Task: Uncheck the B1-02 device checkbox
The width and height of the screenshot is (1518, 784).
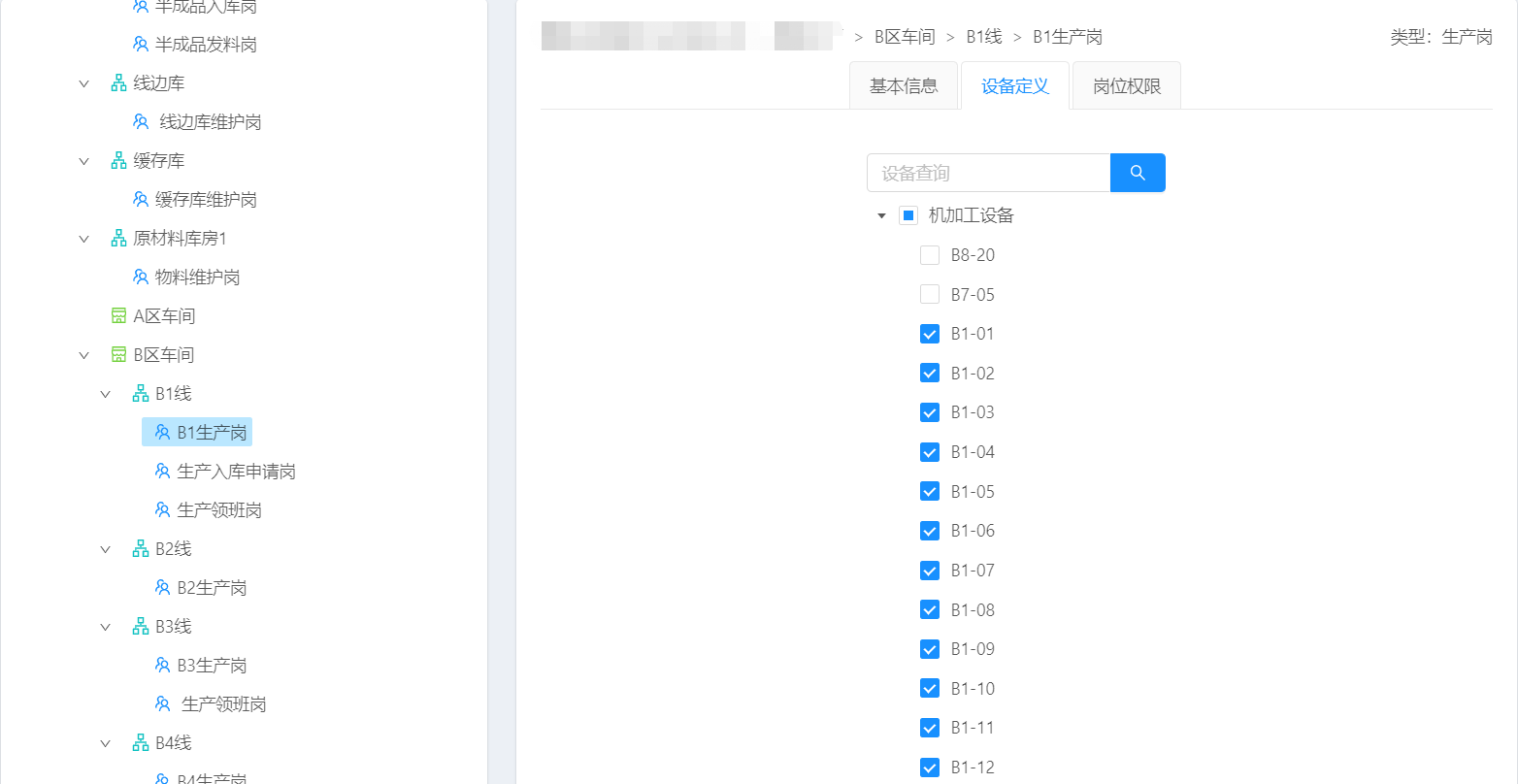Action: pos(930,373)
